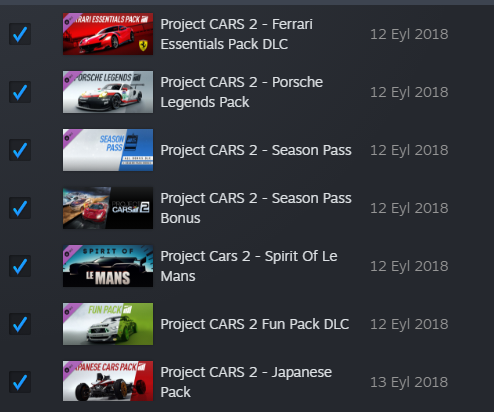Uncheck the Fun Pack DLC checkbox
The width and height of the screenshot is (494, 412).
pos(20,324)
